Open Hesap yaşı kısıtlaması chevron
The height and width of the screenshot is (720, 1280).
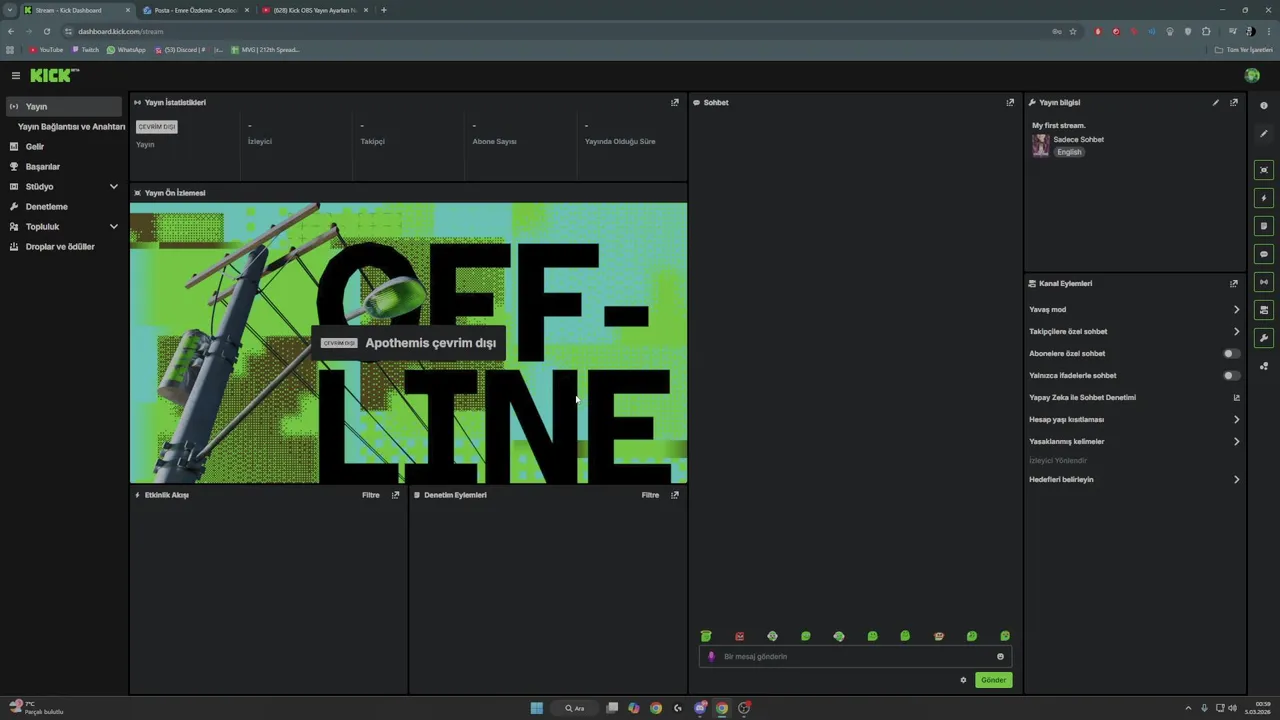click(x=1236, y=419)
